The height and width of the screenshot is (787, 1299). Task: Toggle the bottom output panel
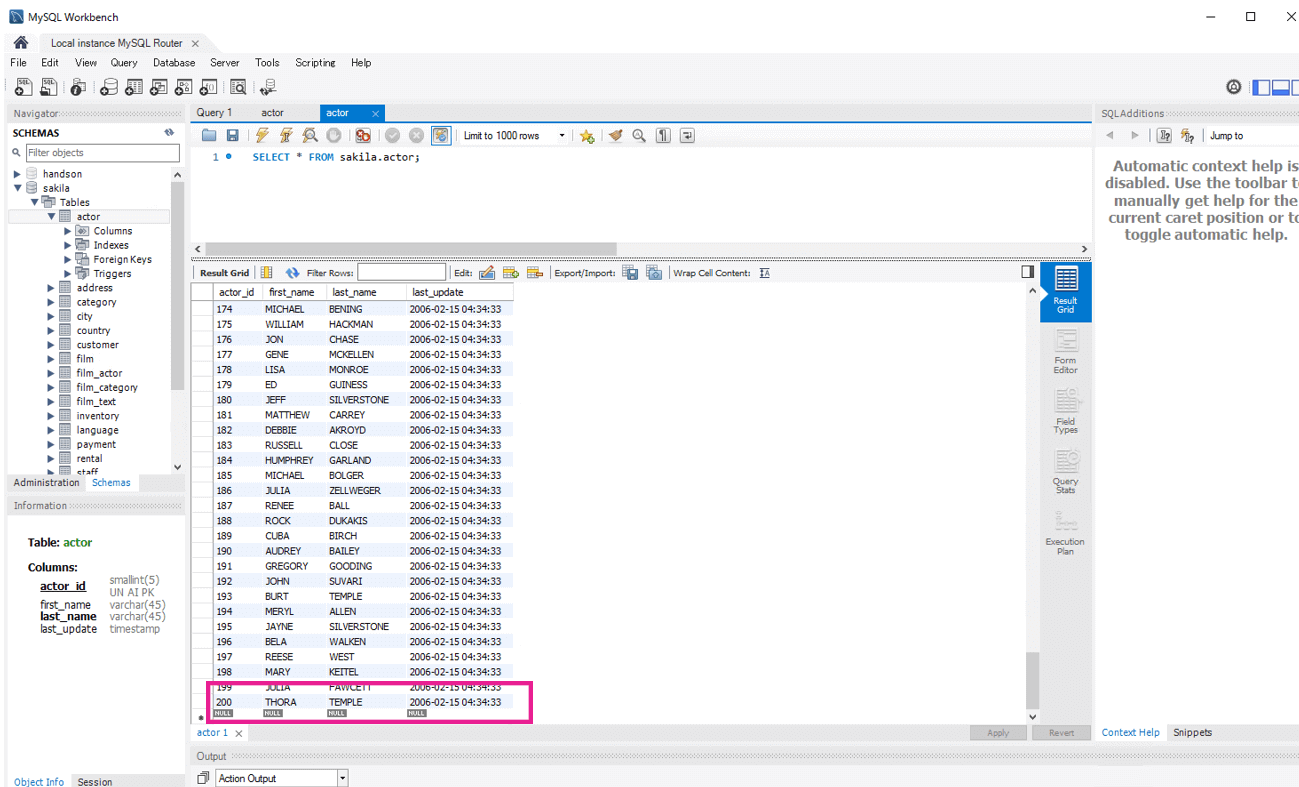click(1280, 88)
